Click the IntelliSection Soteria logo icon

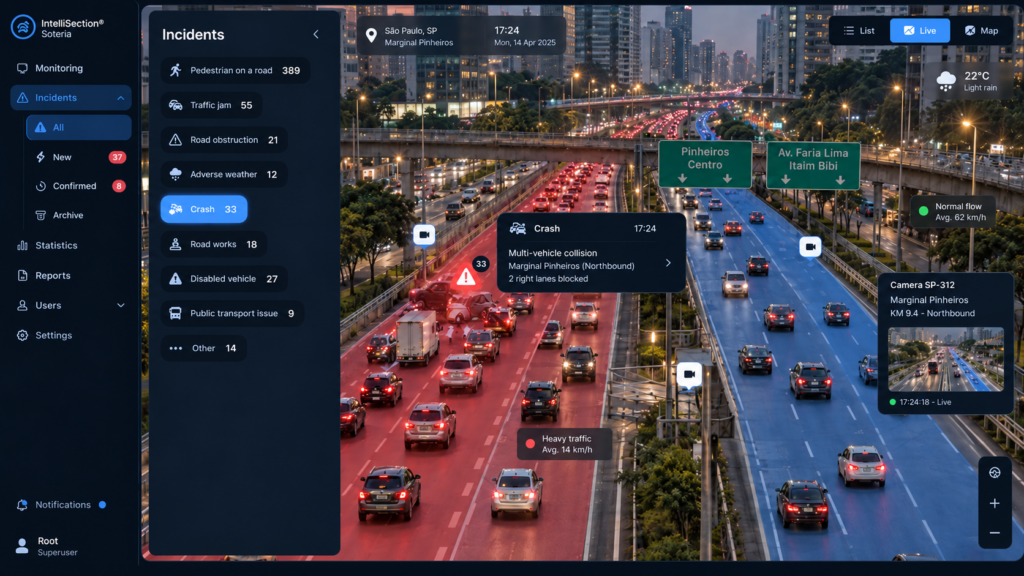coord(23,27)
